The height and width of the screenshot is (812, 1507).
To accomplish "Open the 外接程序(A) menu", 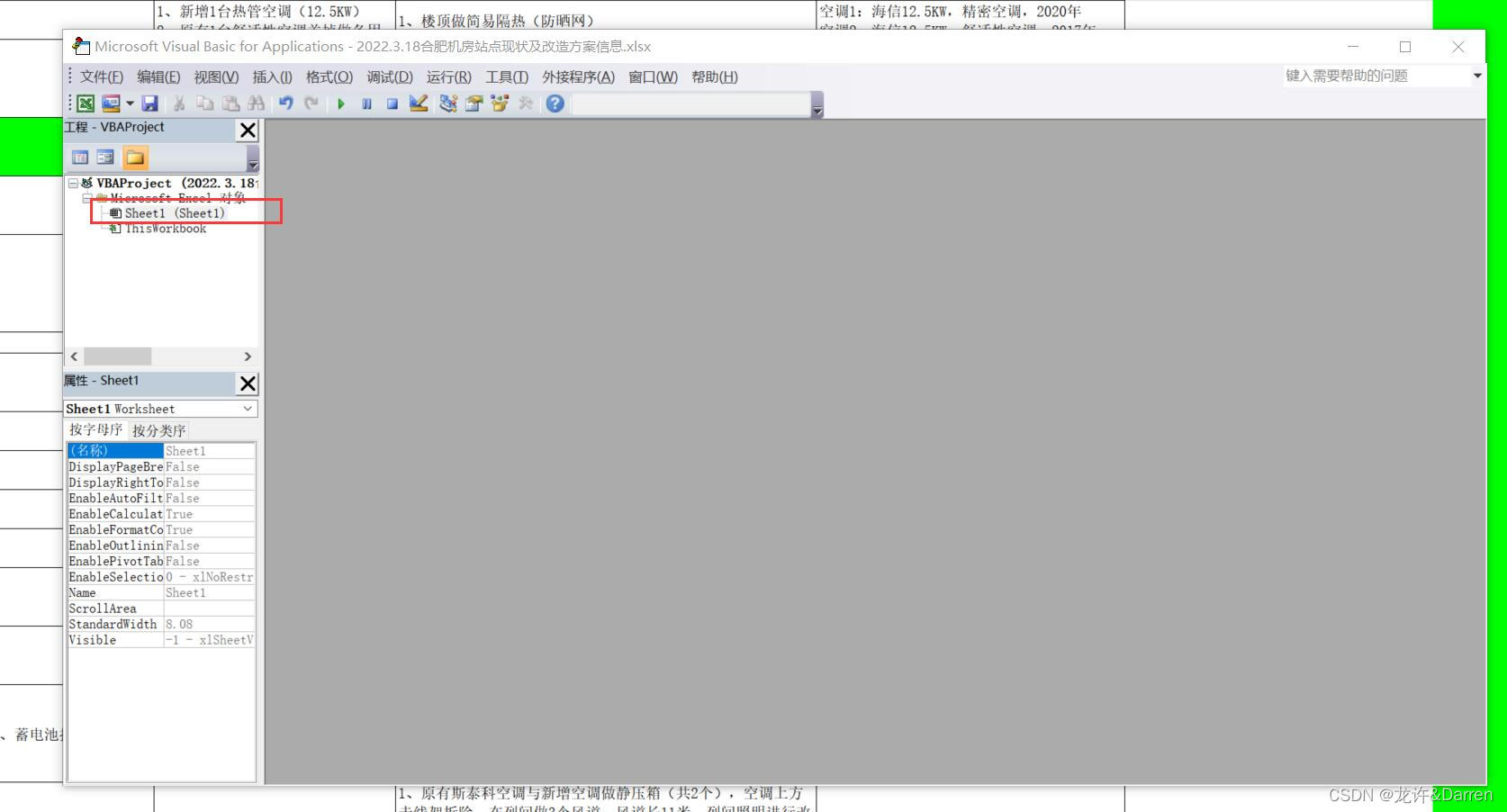I will [578, 77].
